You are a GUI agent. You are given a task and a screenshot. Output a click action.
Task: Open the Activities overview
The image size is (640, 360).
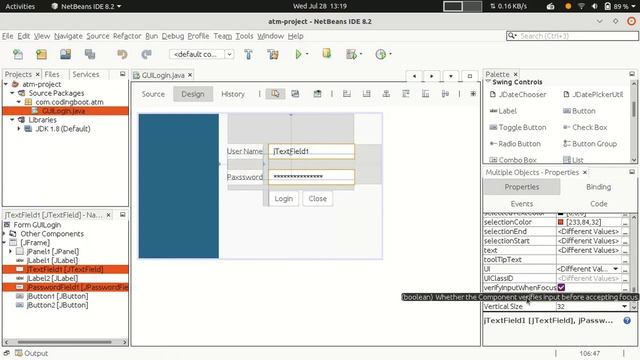tap(20, 6)
